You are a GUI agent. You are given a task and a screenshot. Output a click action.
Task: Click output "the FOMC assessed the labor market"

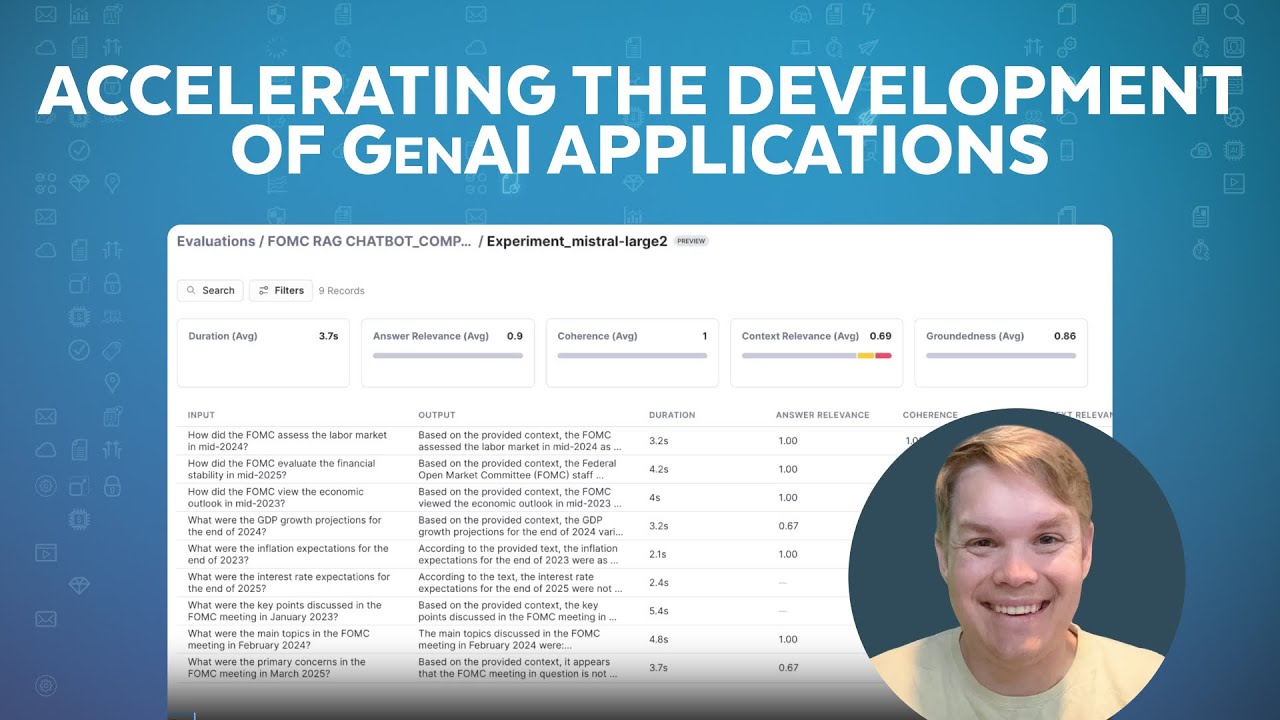pos(520,441)
